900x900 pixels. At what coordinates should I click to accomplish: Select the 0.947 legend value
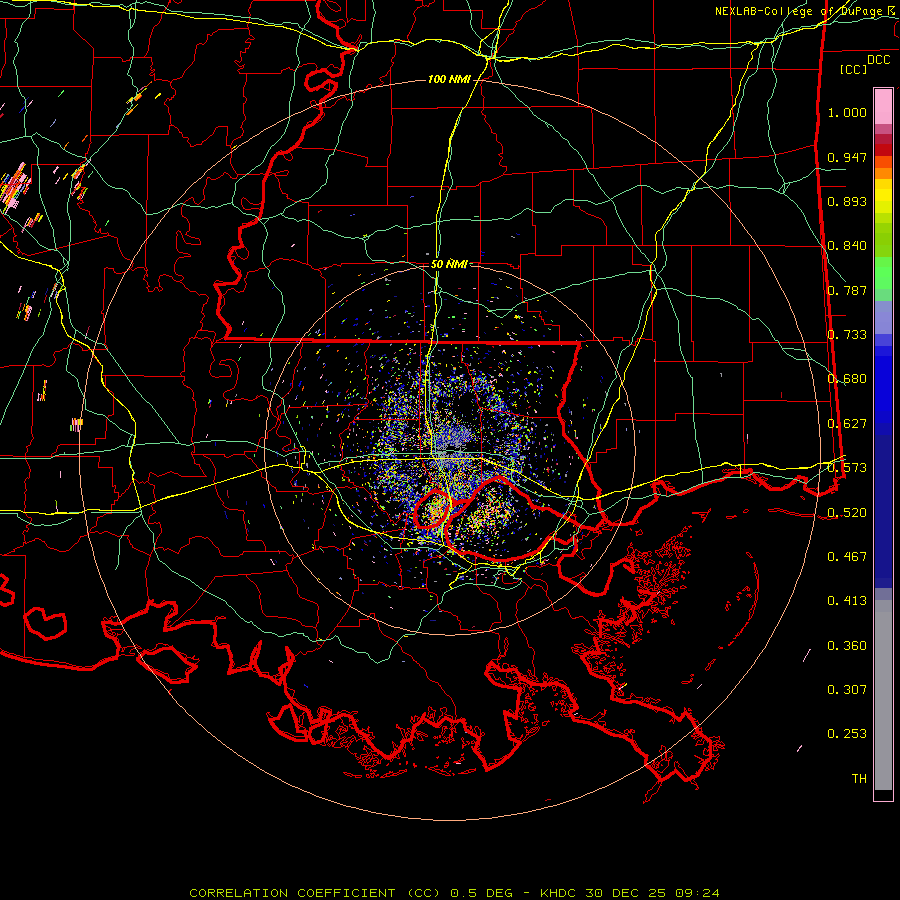(847, 157)
